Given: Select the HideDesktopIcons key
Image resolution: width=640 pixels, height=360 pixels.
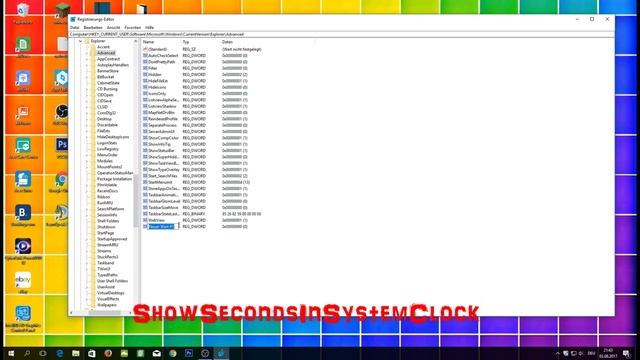Looking at the screenshot, I should (x=113, y=137).
